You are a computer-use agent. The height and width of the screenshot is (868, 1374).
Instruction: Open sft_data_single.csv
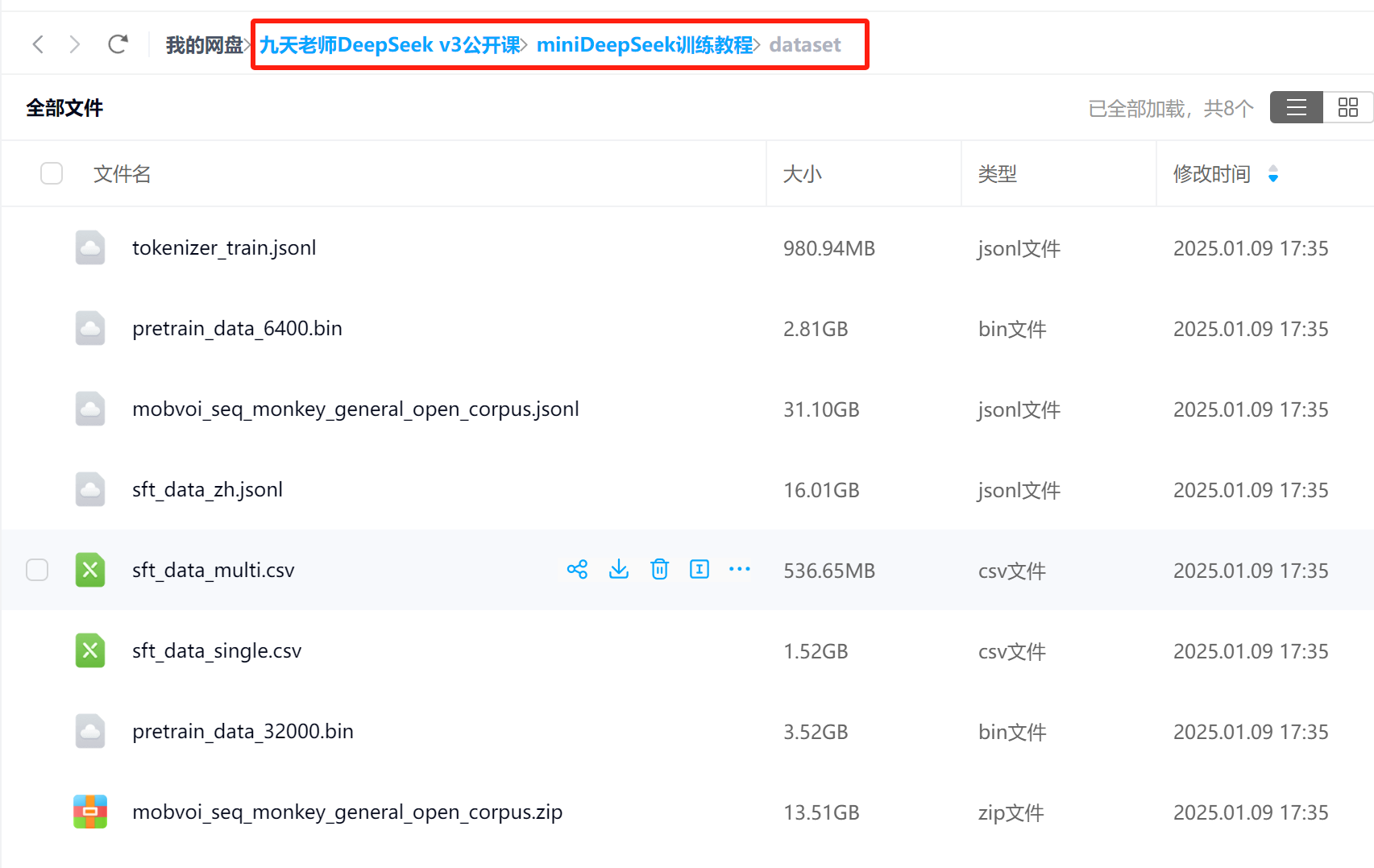point(217,650)
